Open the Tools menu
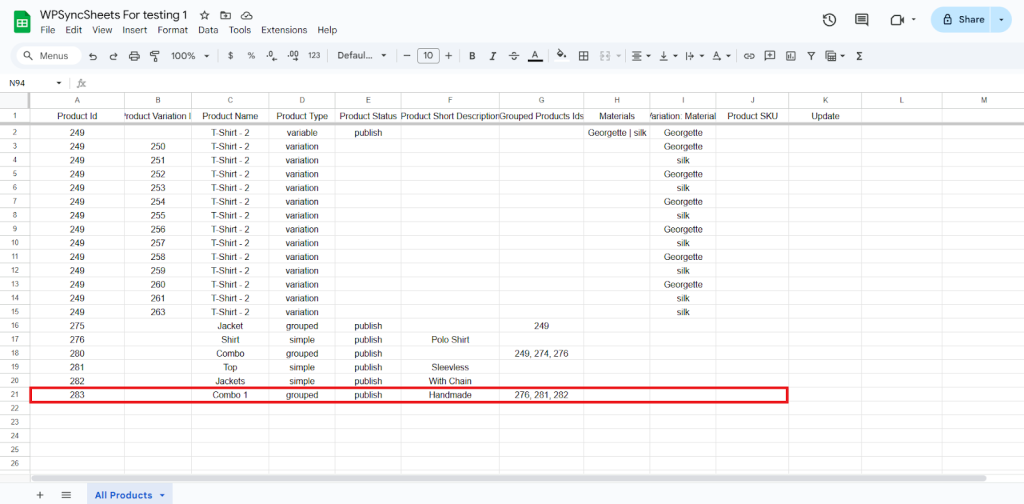The width and height of the screenshot is (1024, 504). (x=240, y=30)
